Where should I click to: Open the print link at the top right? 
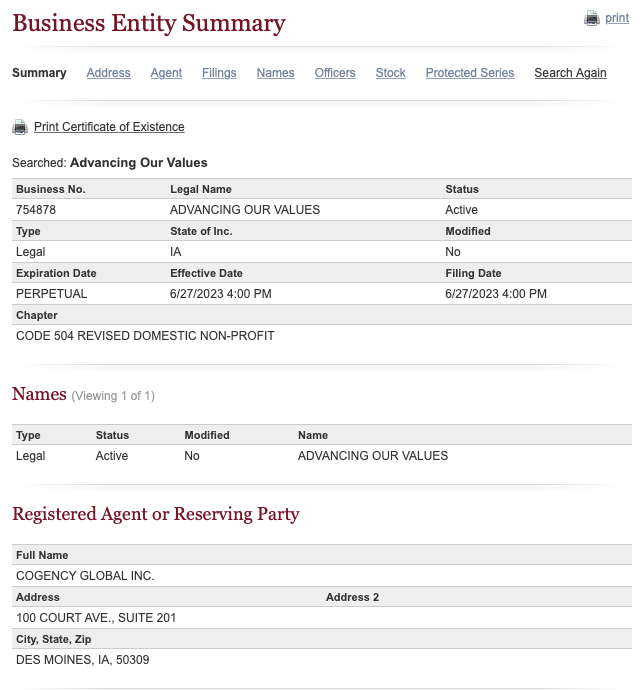617,18
